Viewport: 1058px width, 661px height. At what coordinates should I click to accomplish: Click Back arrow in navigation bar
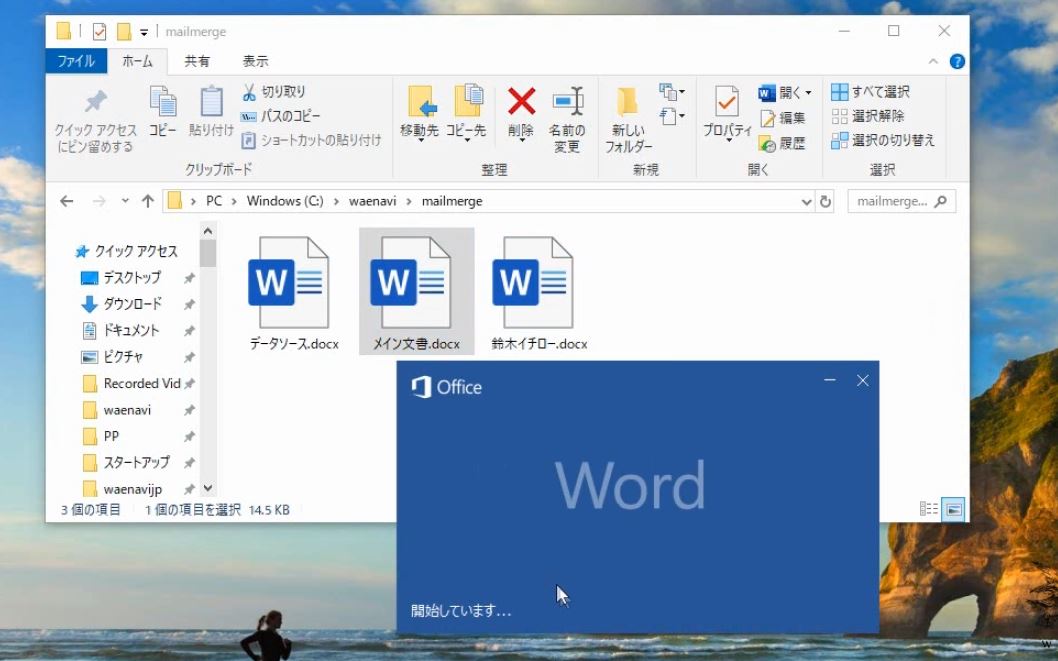66,201
